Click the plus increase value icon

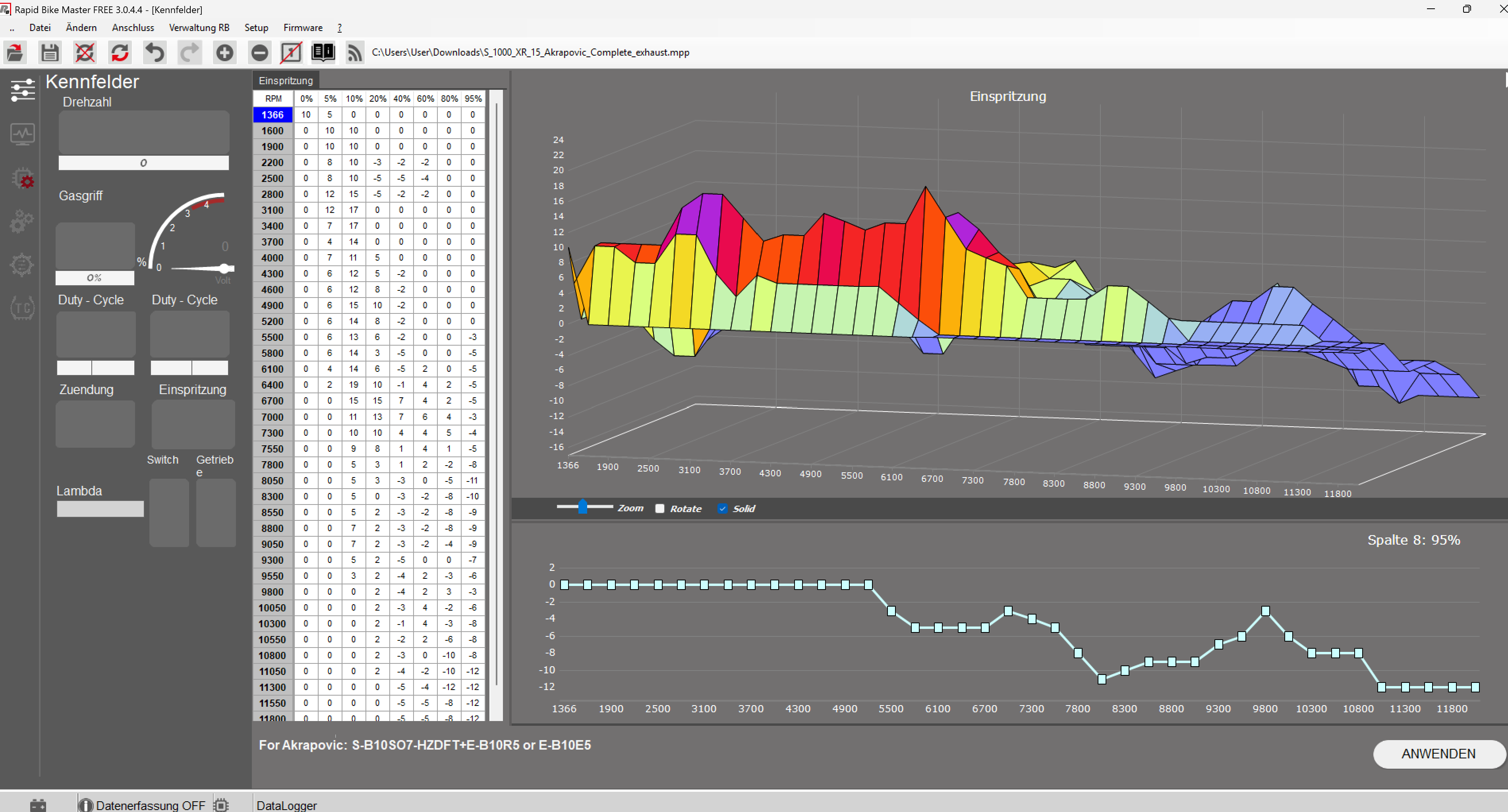click(x=224, y=53)
